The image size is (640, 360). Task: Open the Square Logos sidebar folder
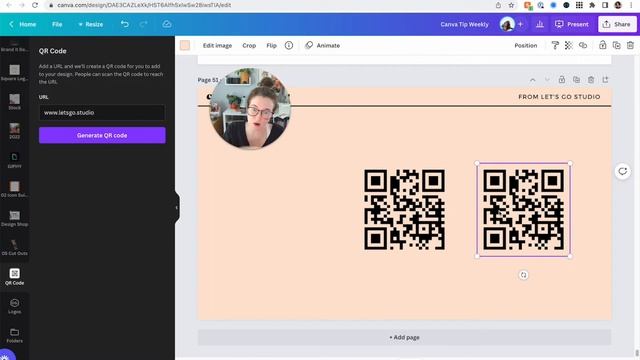[x=14, y=73]
